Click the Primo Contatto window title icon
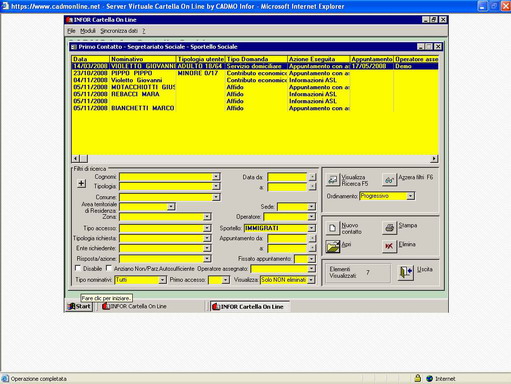Screen dimensions: 511x384 [x=74, y=47]
